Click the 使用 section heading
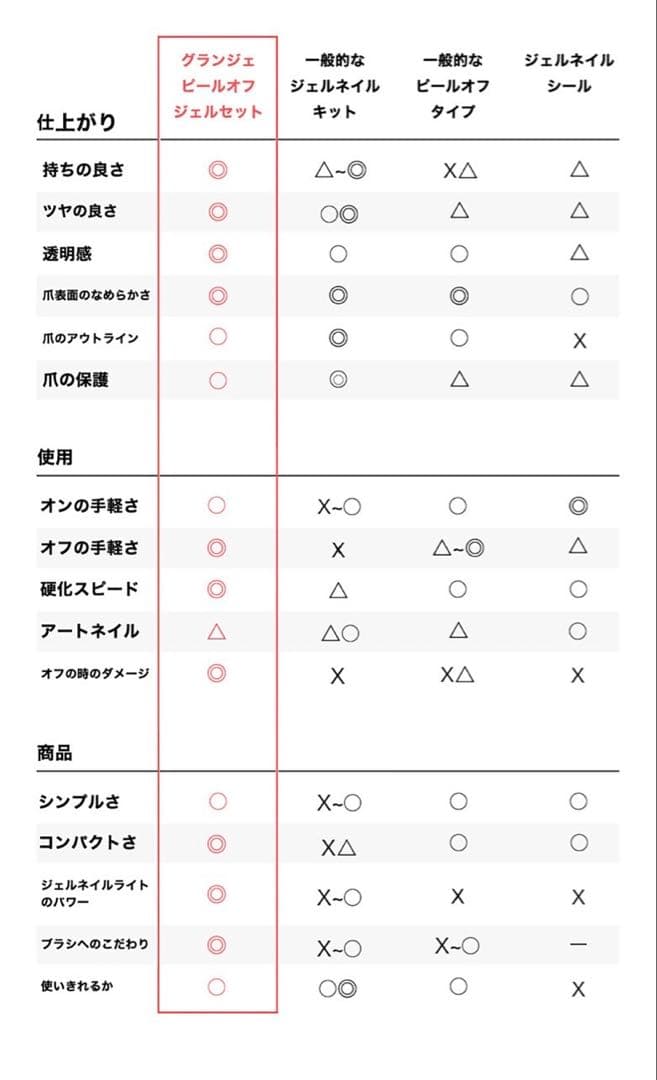This screenshot has width=657, height=1080. (55, 457)
